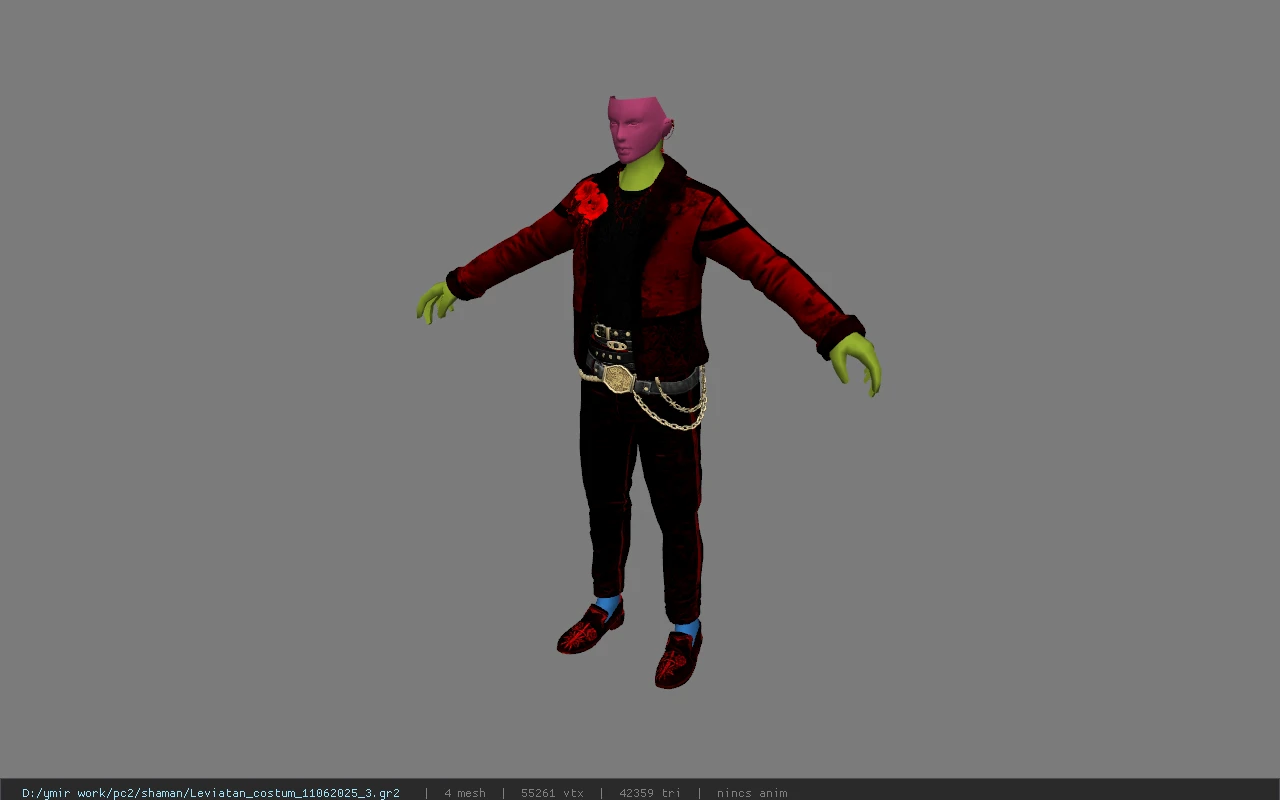
Task: Click the gold belt buckle on the model
Action: point(618,378)
